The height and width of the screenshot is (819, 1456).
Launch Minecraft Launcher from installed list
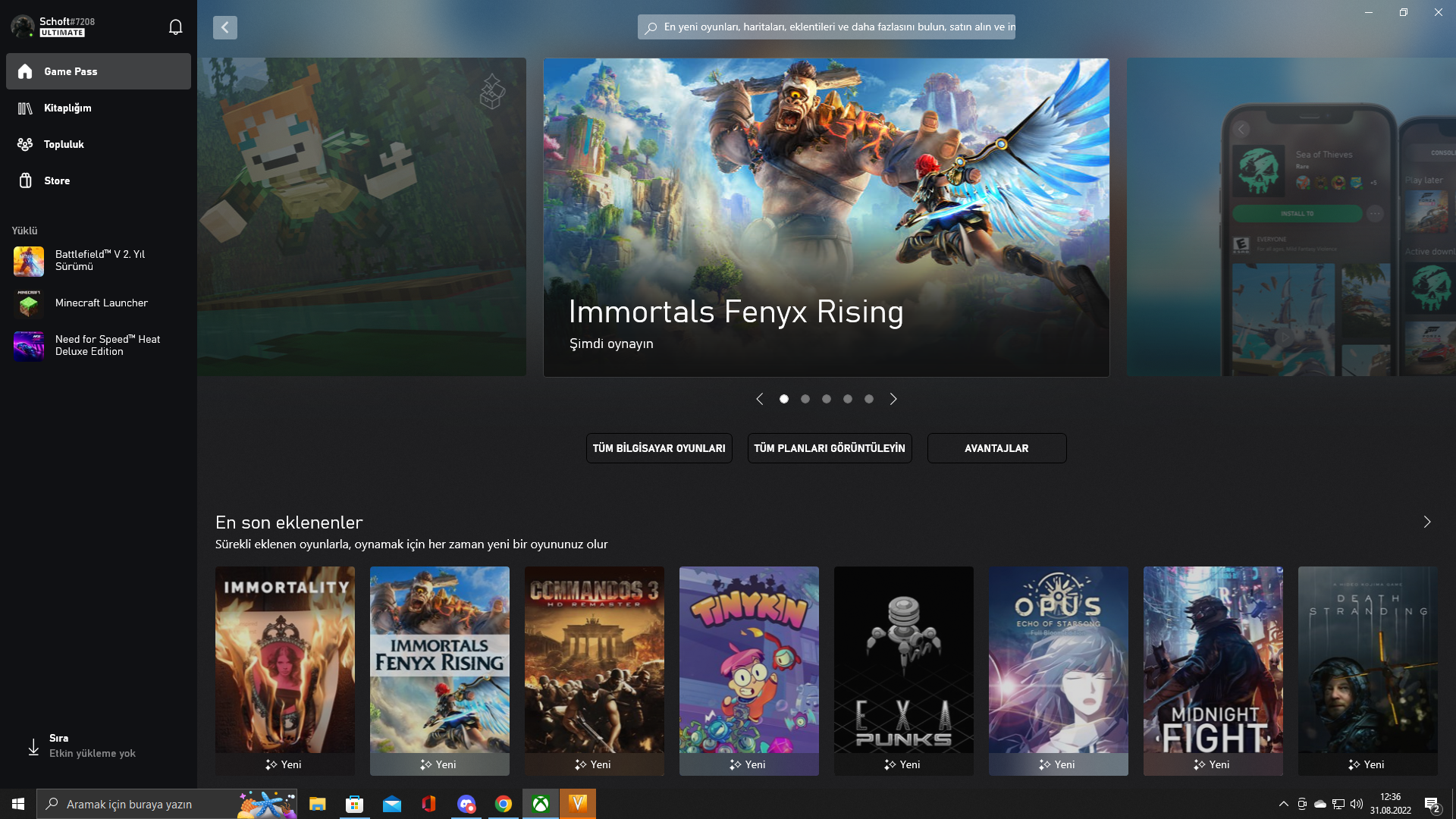(x=101, y=303)
